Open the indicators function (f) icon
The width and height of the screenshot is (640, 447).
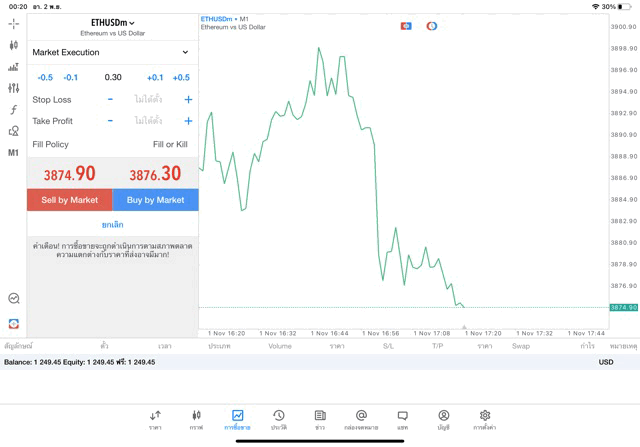coord(13,109)
